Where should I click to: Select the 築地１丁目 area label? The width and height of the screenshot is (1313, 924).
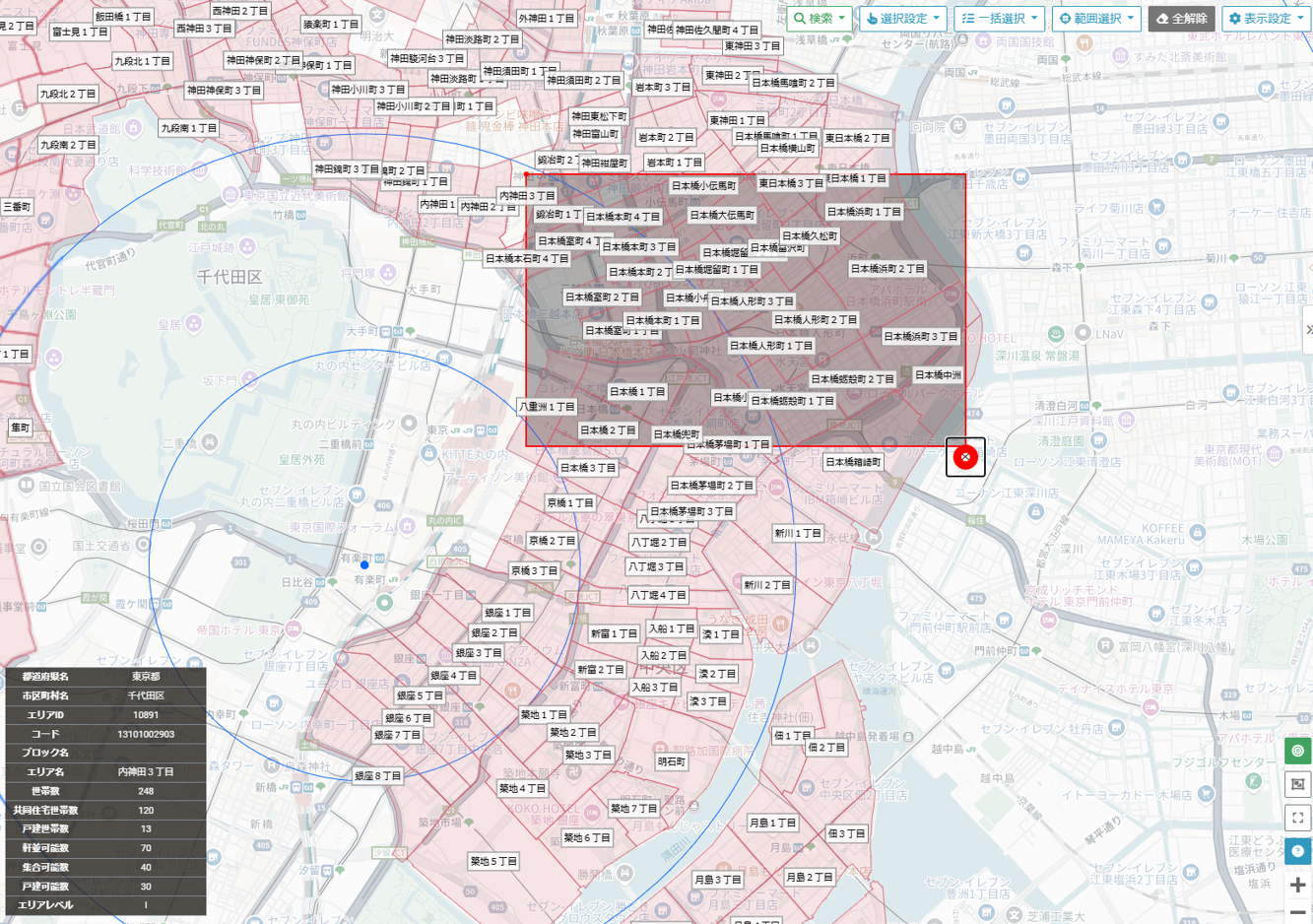(544, 714)
